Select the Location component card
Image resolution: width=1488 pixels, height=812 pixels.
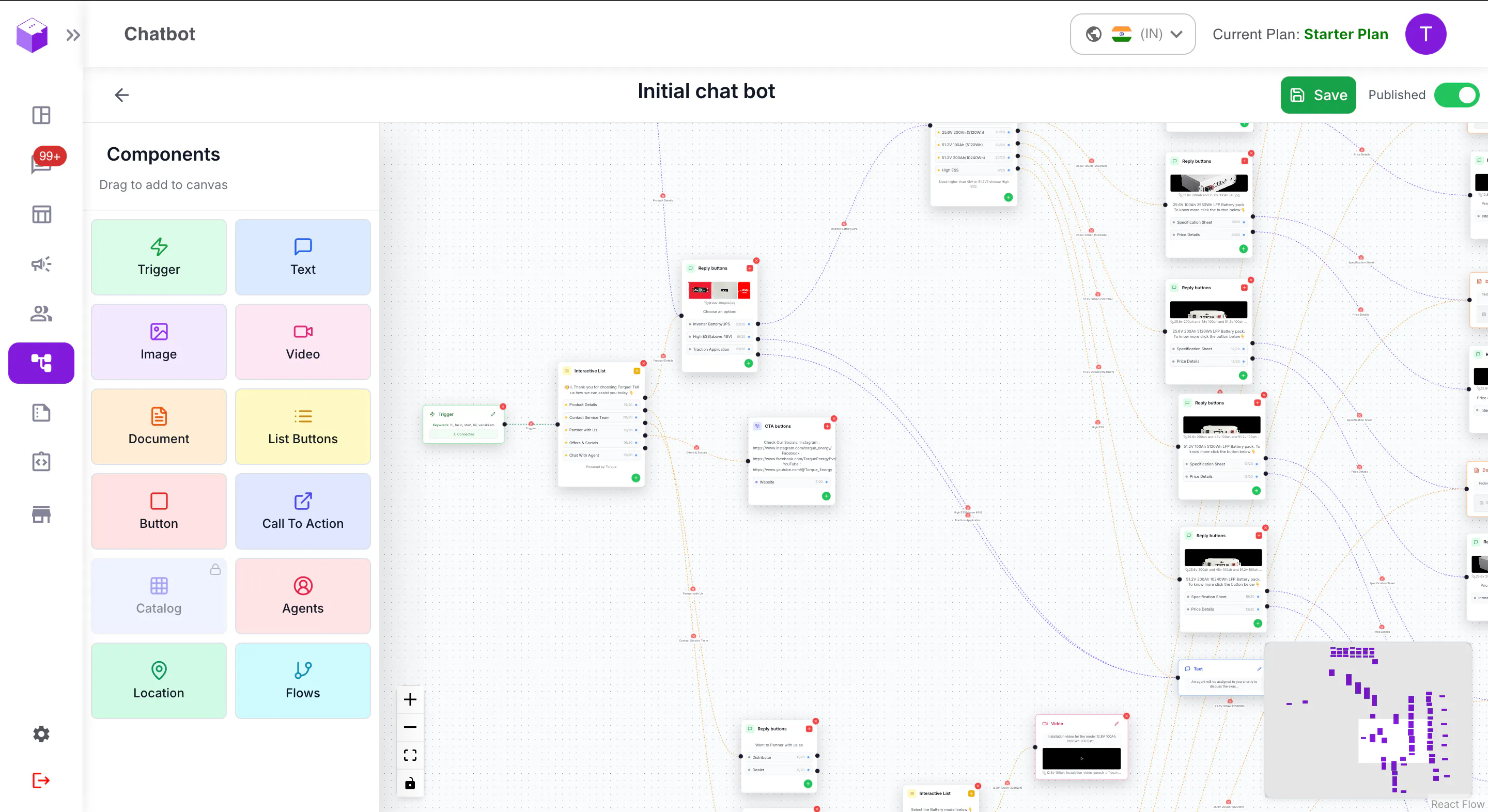click(159, 681)
